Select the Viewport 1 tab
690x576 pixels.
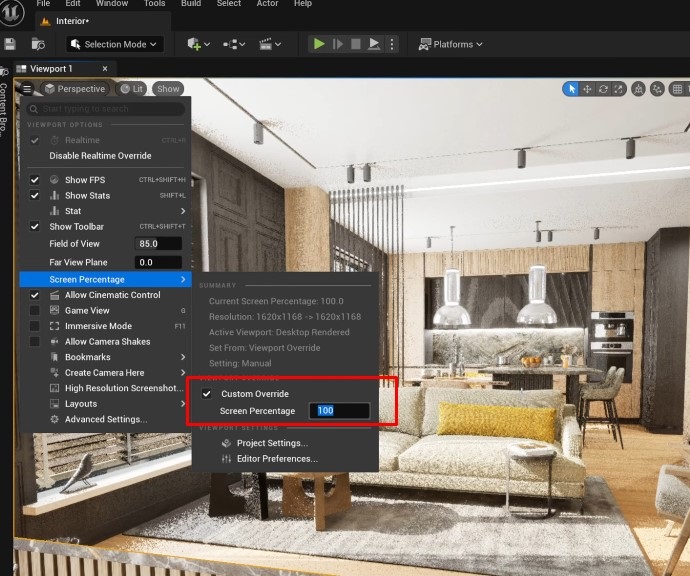[x=50, y=68]
